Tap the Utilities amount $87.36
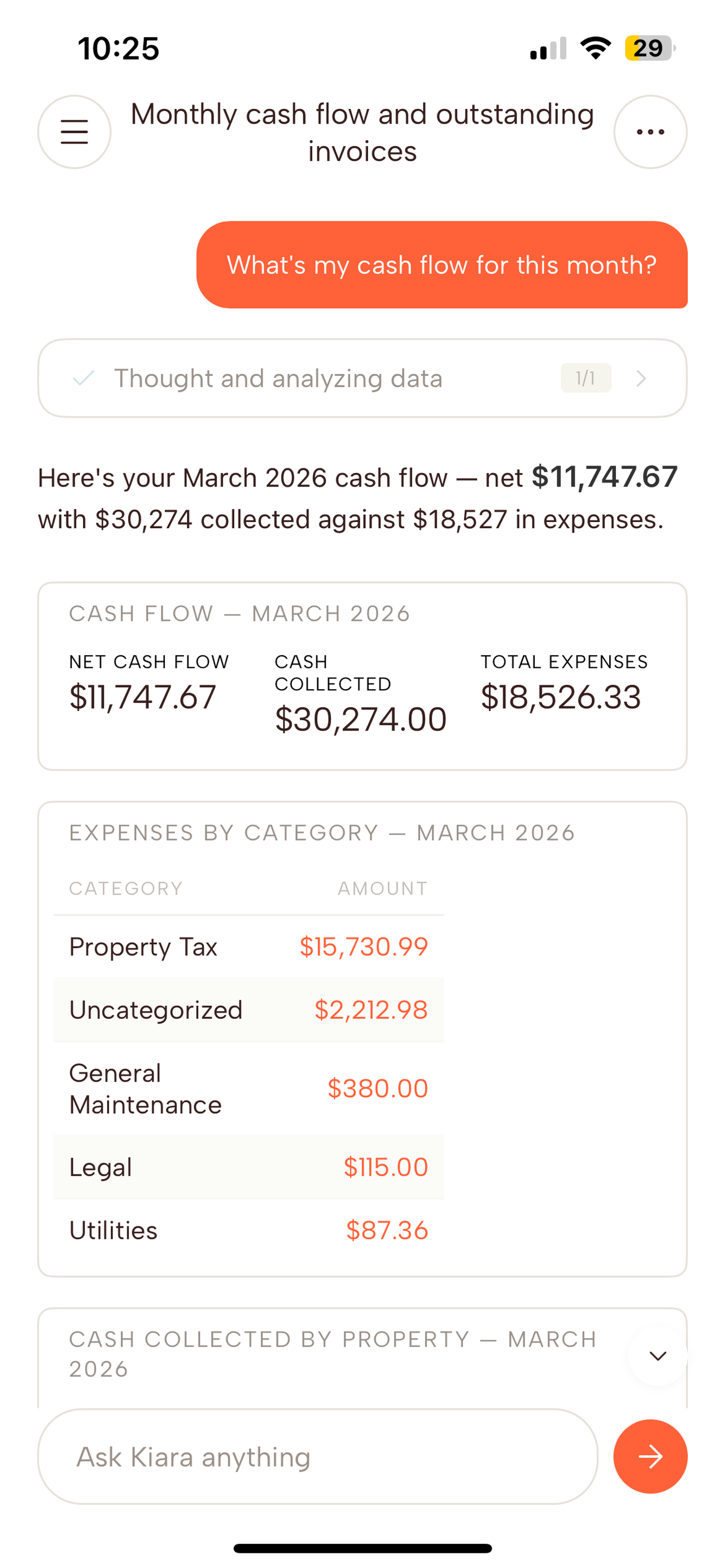Image resolution: width=725 pixels, height=1568 pixels. (387, 1230)
